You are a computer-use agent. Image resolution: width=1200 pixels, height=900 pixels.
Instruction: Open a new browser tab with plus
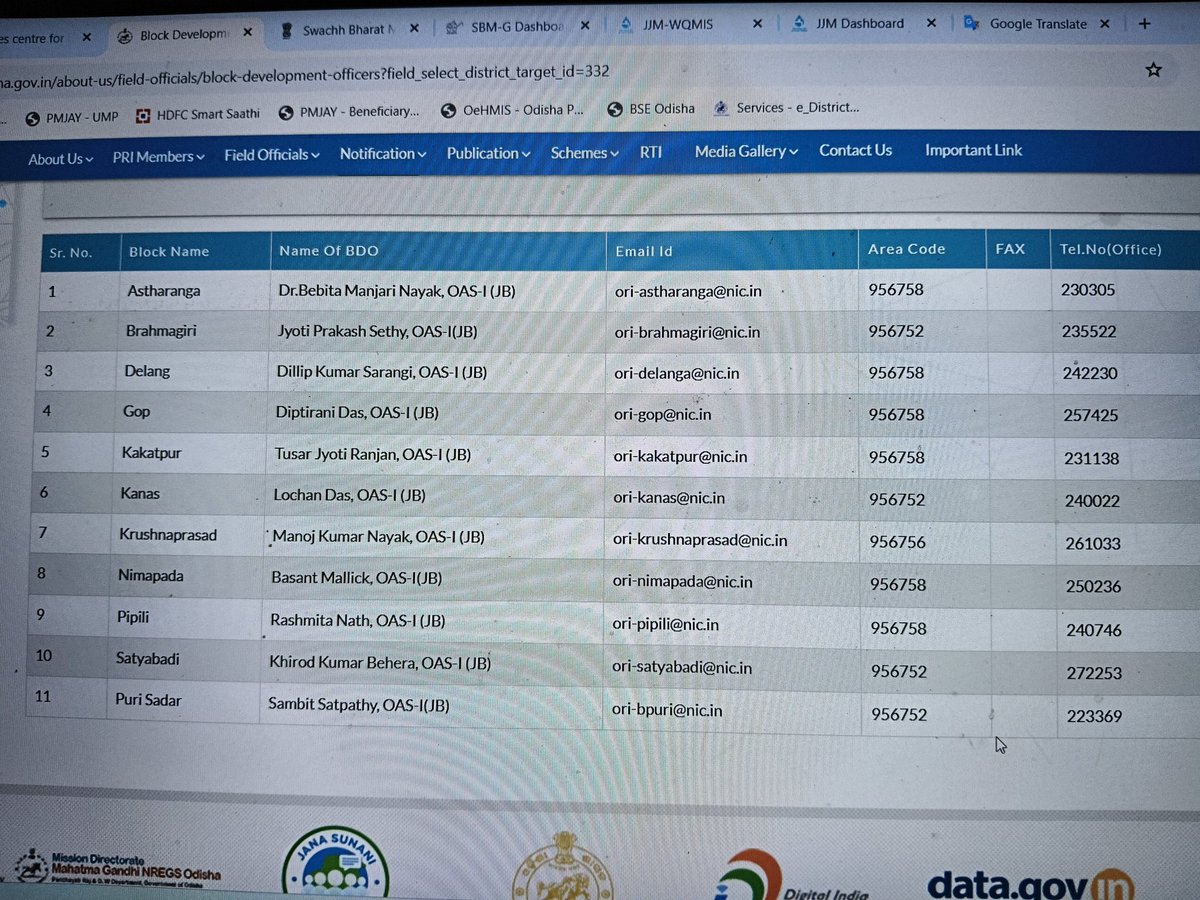1146,23
